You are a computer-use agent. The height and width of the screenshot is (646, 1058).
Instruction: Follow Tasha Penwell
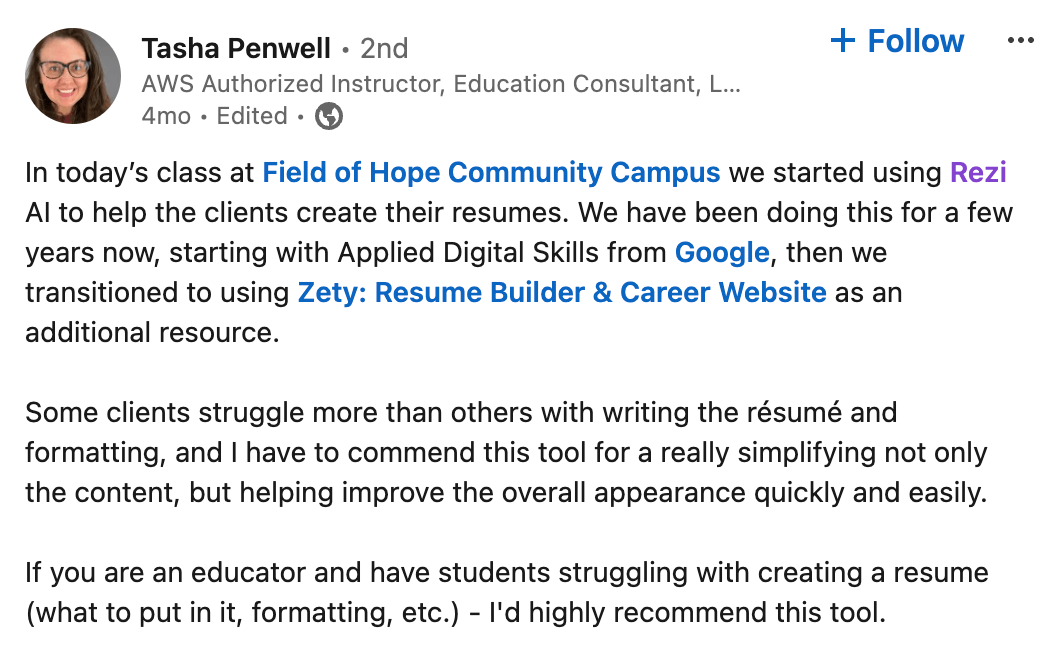pyautogui.click(x=897, y=41)
